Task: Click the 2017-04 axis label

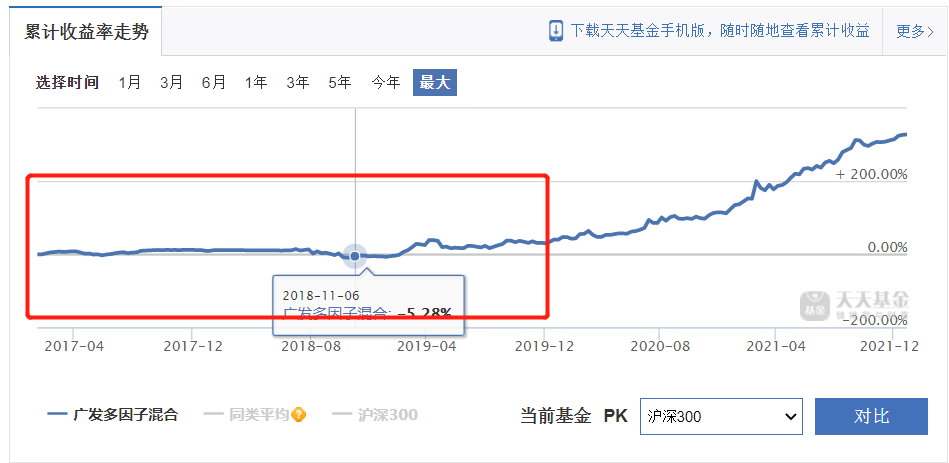Action: pyautogui.click(x=74, y=346)
